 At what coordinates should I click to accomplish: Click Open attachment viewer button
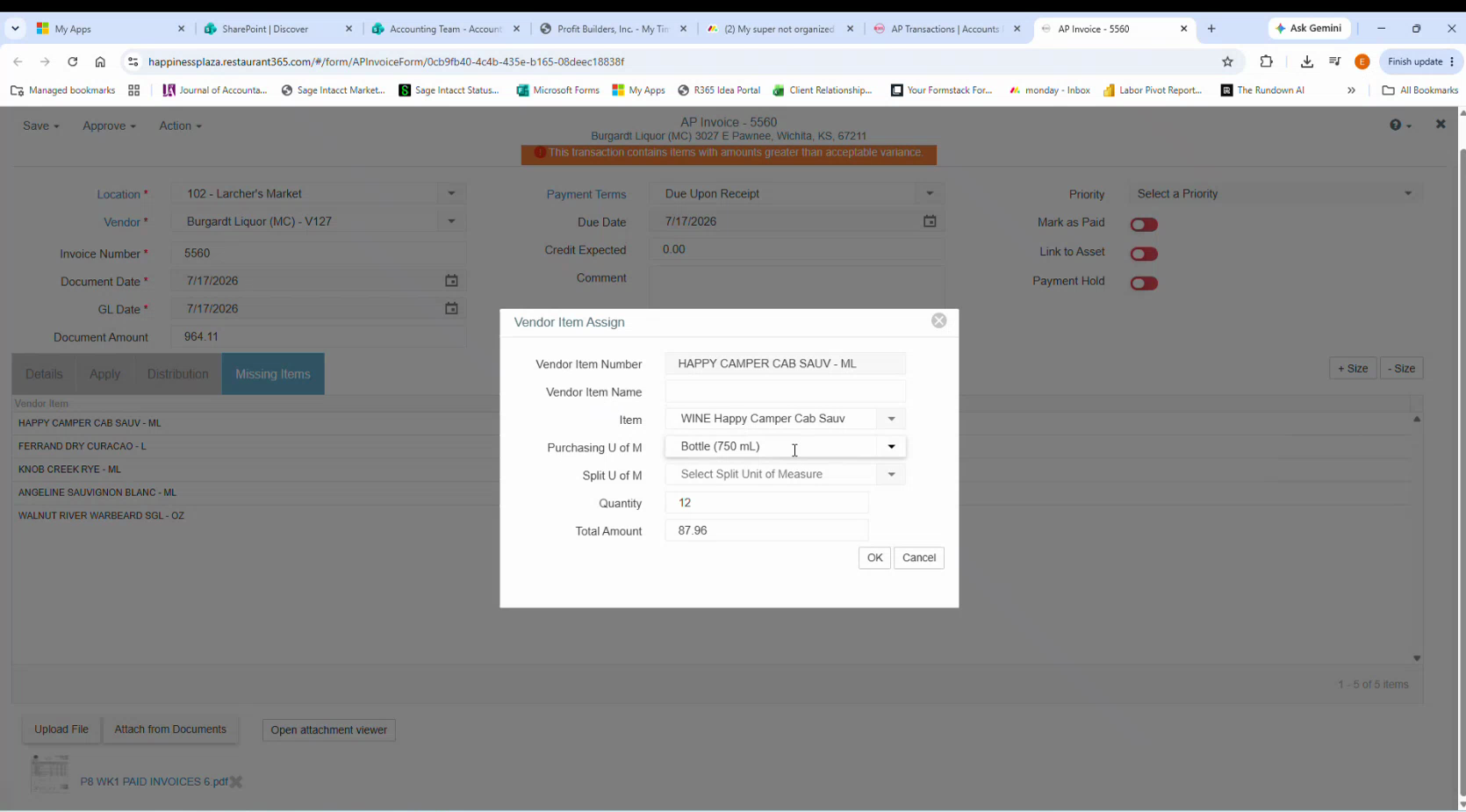329,730
